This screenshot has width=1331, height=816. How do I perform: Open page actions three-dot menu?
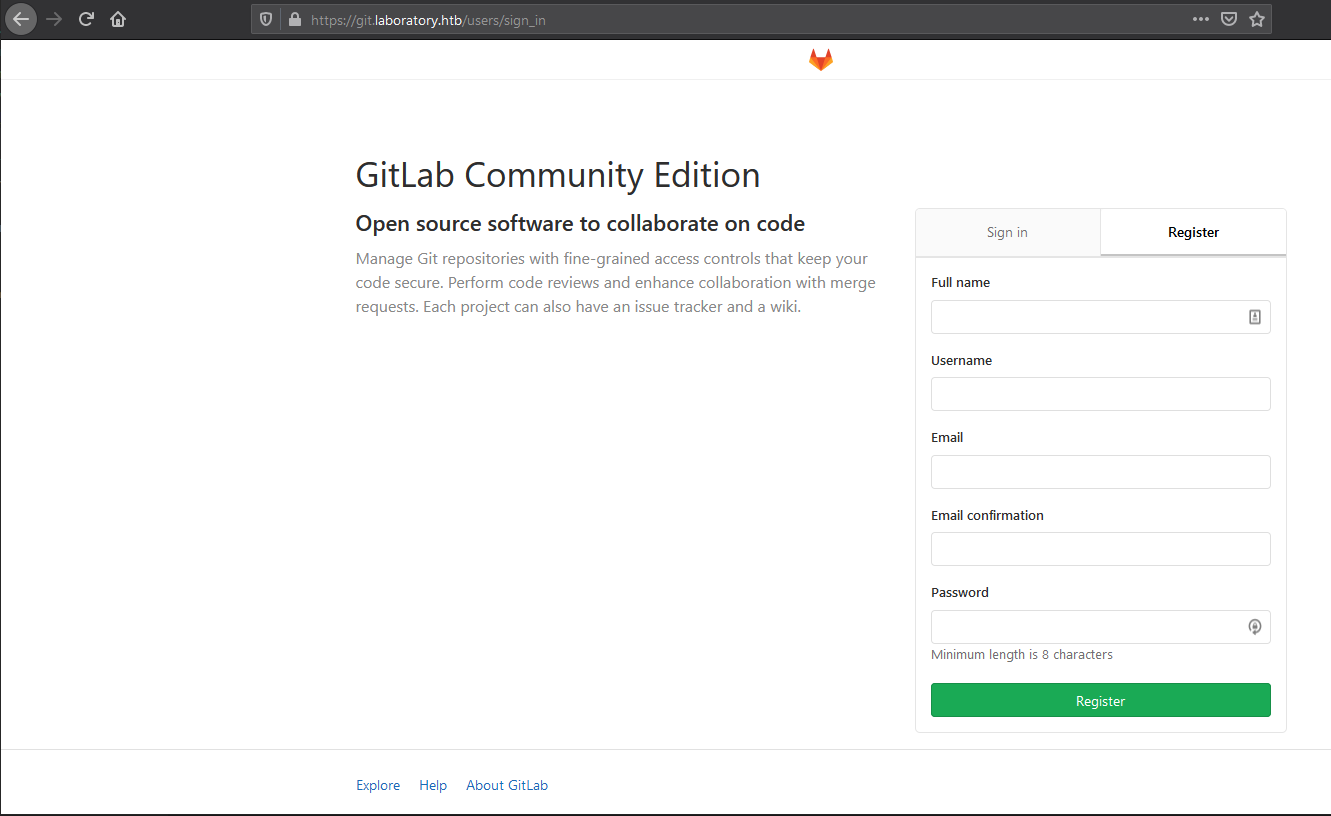(1201, 19)
